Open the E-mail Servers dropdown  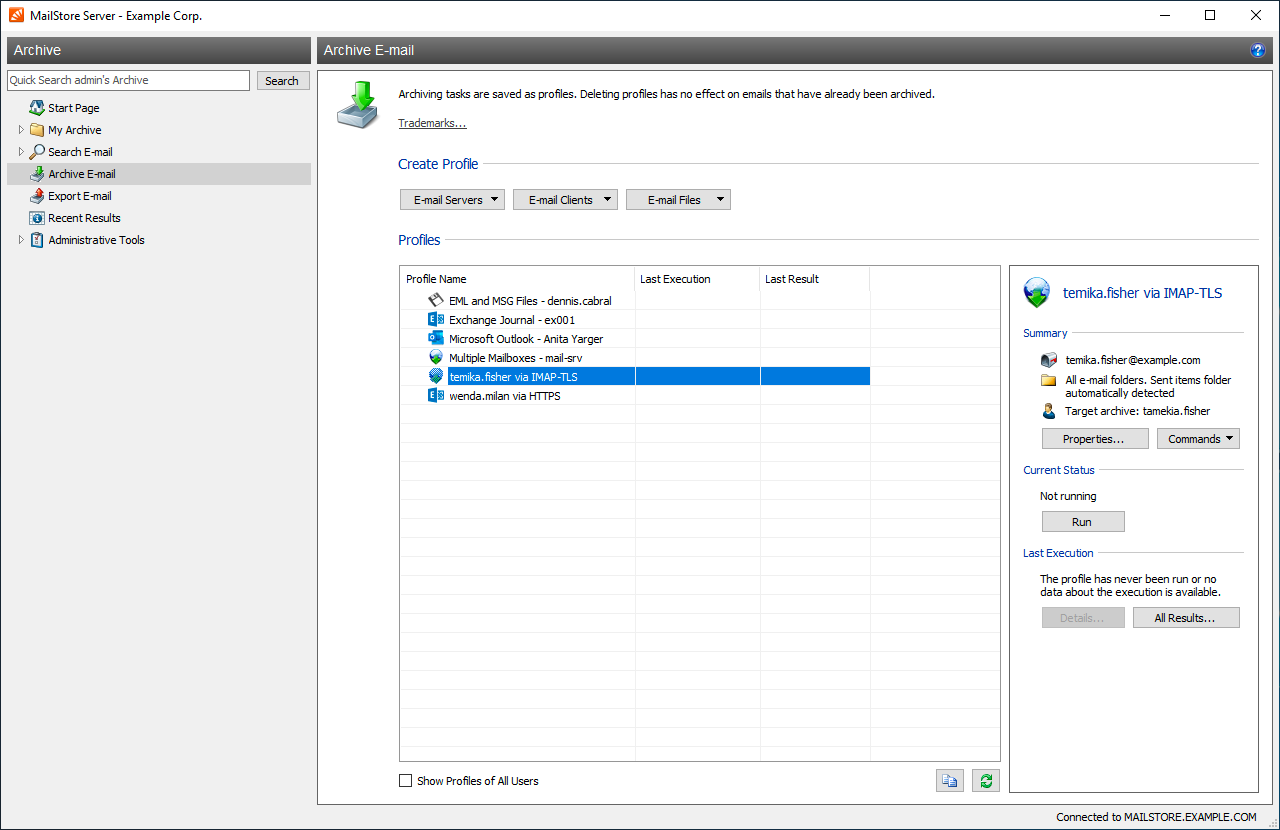452,200
